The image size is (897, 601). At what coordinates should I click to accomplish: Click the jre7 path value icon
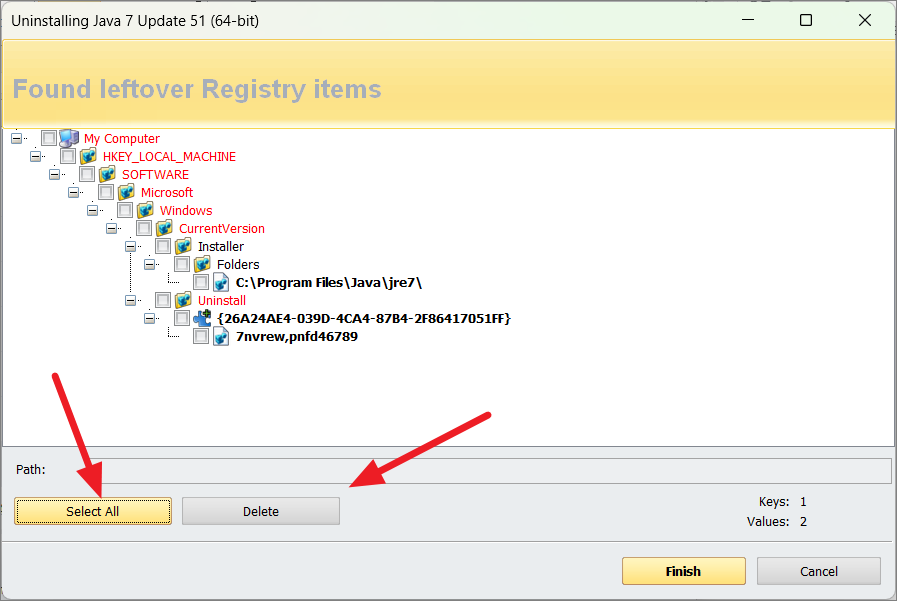pos(221,282)
